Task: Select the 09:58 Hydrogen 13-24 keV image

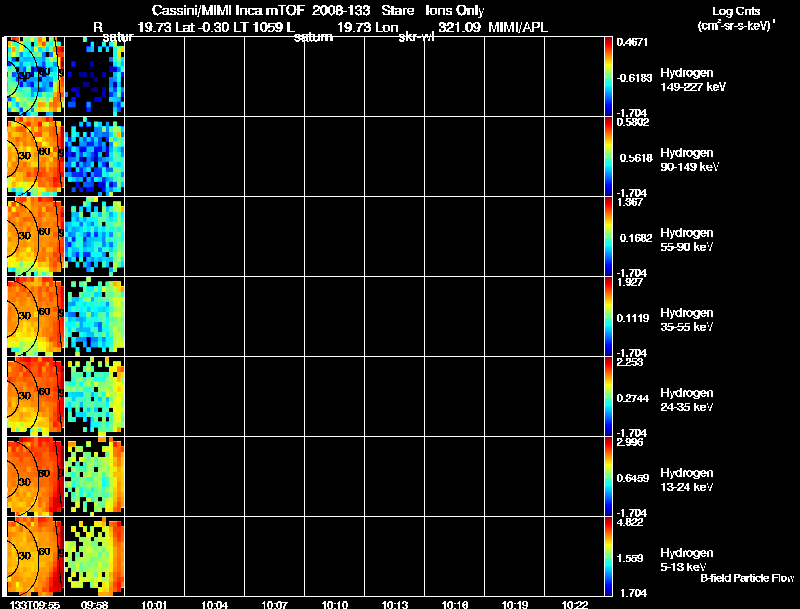Action: click(95, 476)
